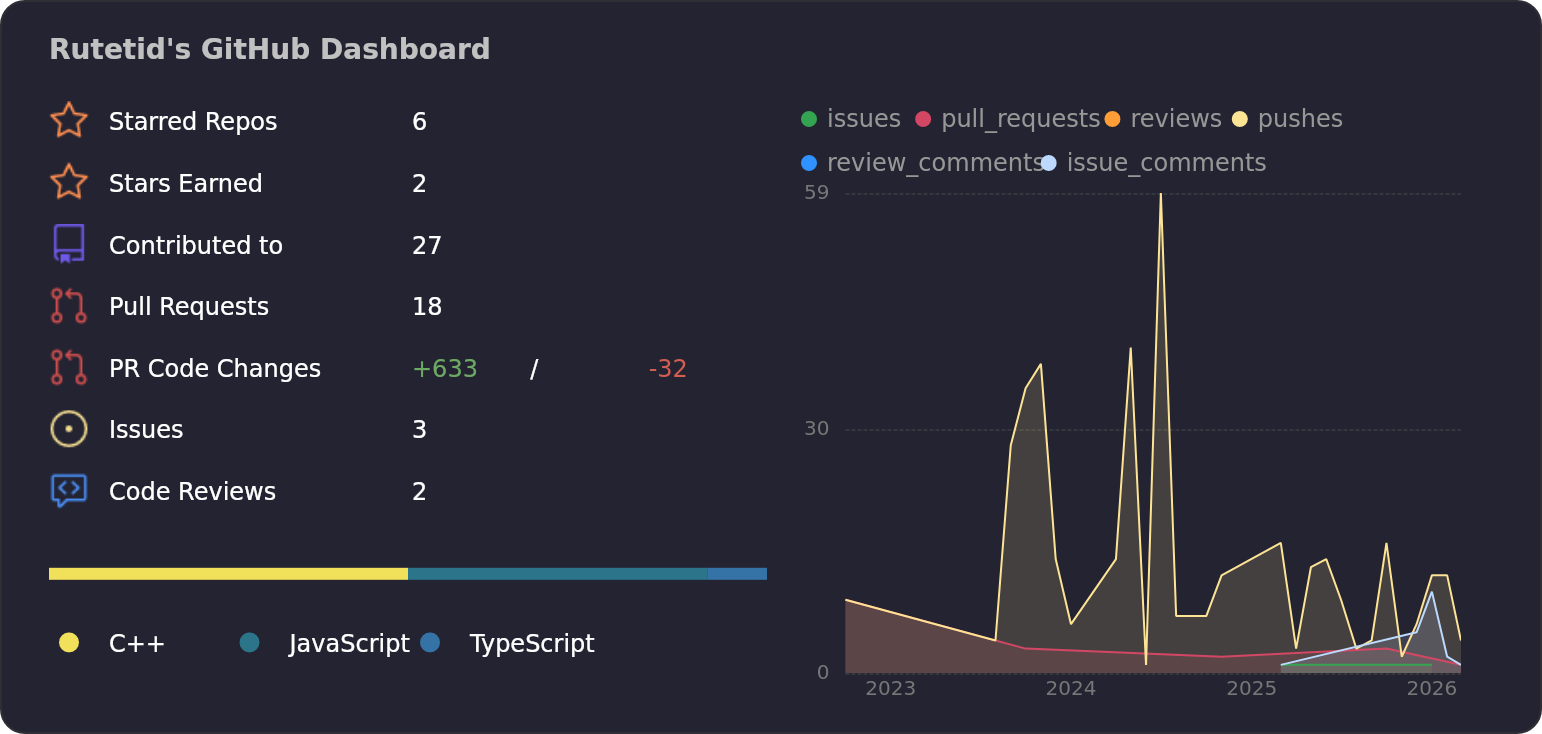Click the PR Code Changes branch icon

(x=68, y=367)
